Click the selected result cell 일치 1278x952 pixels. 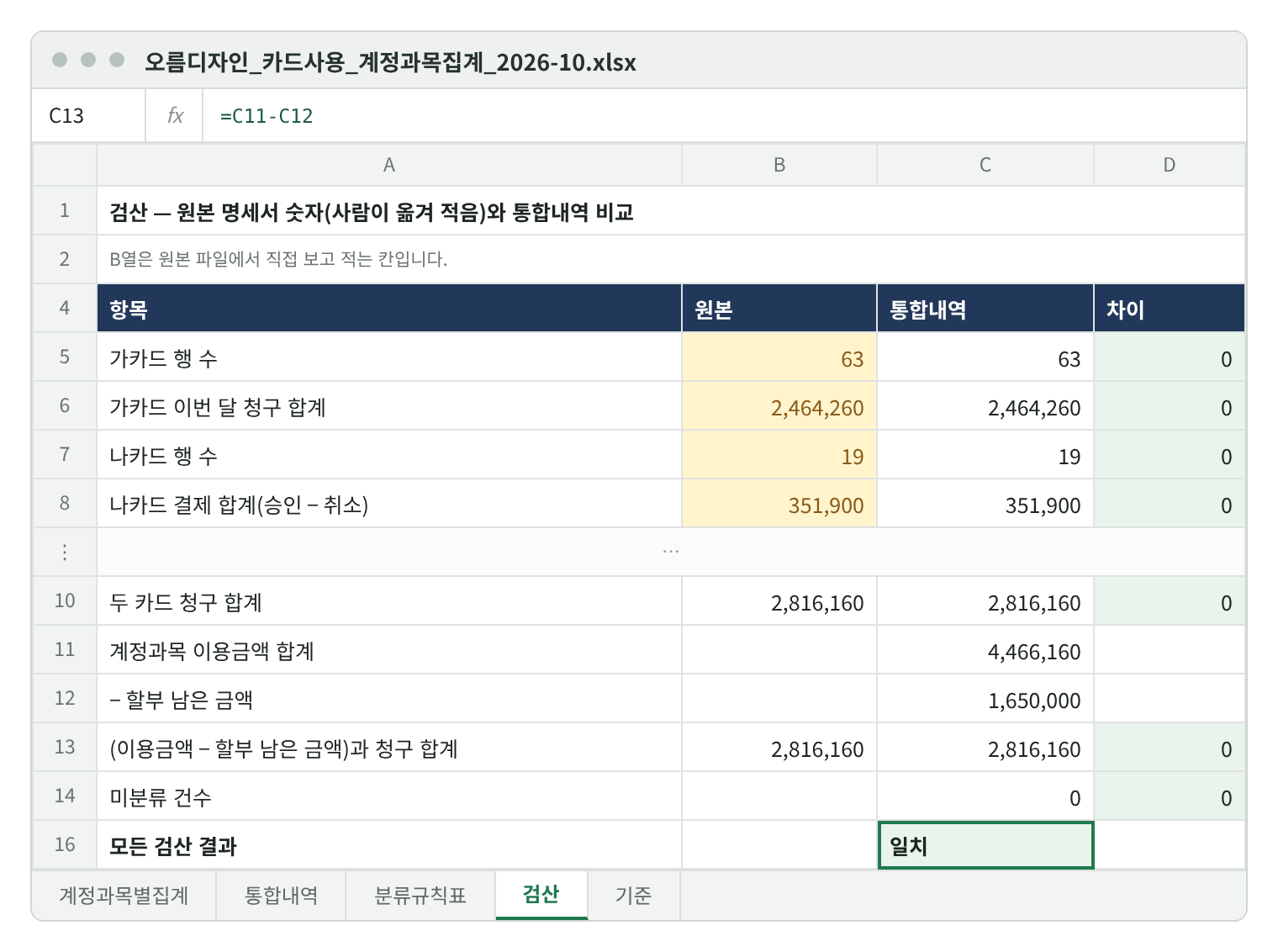985,845
